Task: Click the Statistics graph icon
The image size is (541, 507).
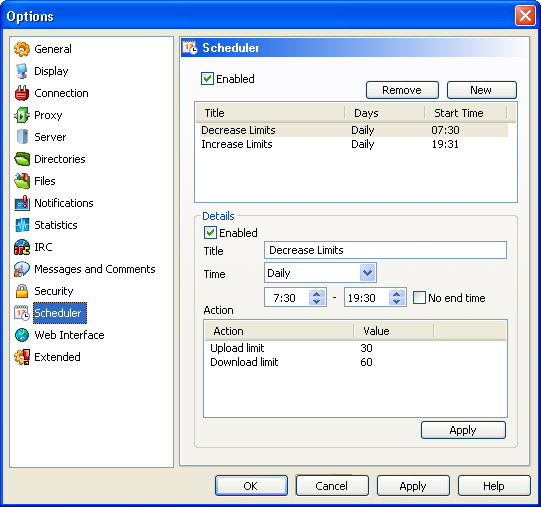Action: (22, 225)
